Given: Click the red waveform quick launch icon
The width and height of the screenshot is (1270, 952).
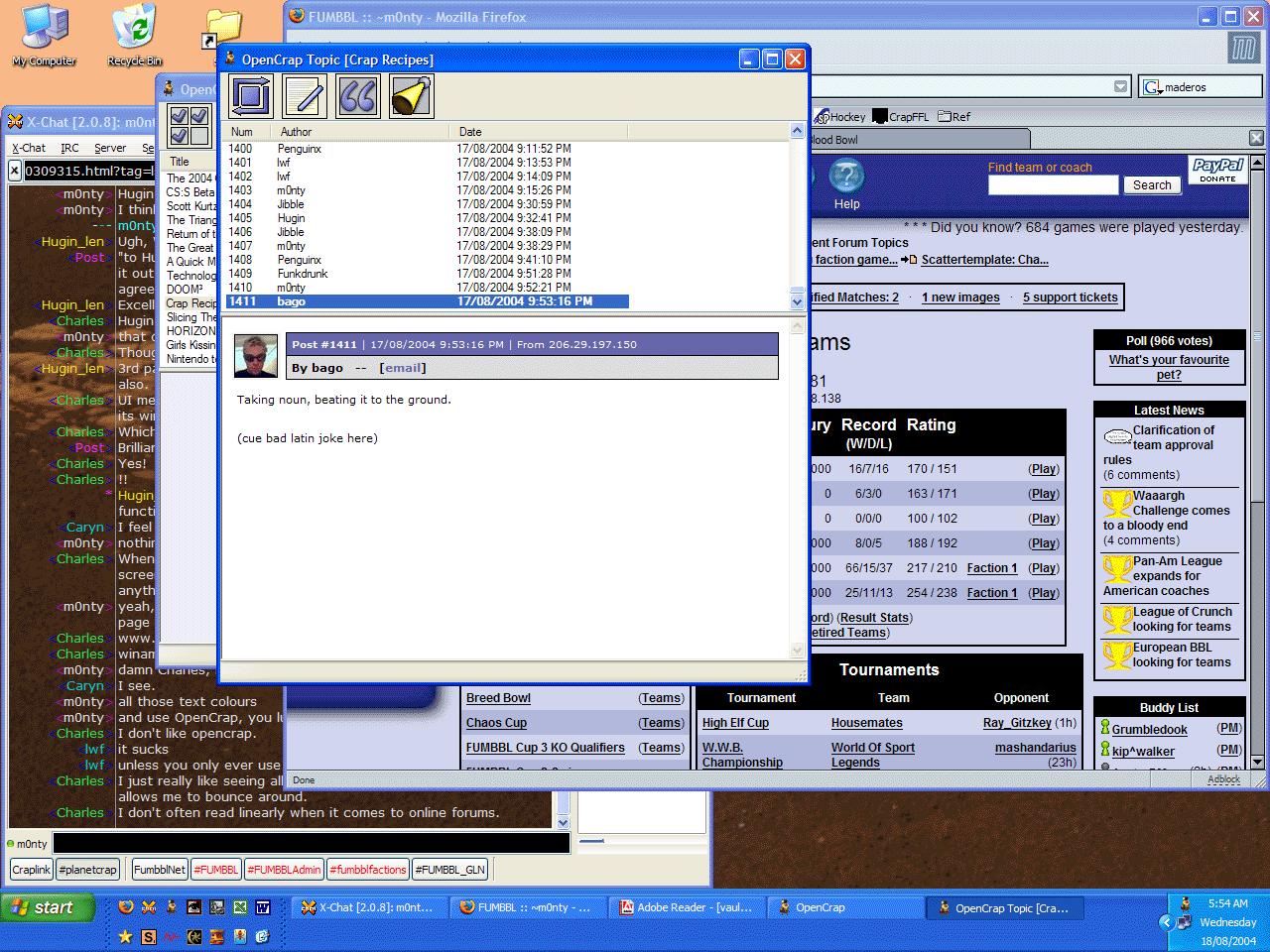Looking at the screenshot, I should pos(172,936).
